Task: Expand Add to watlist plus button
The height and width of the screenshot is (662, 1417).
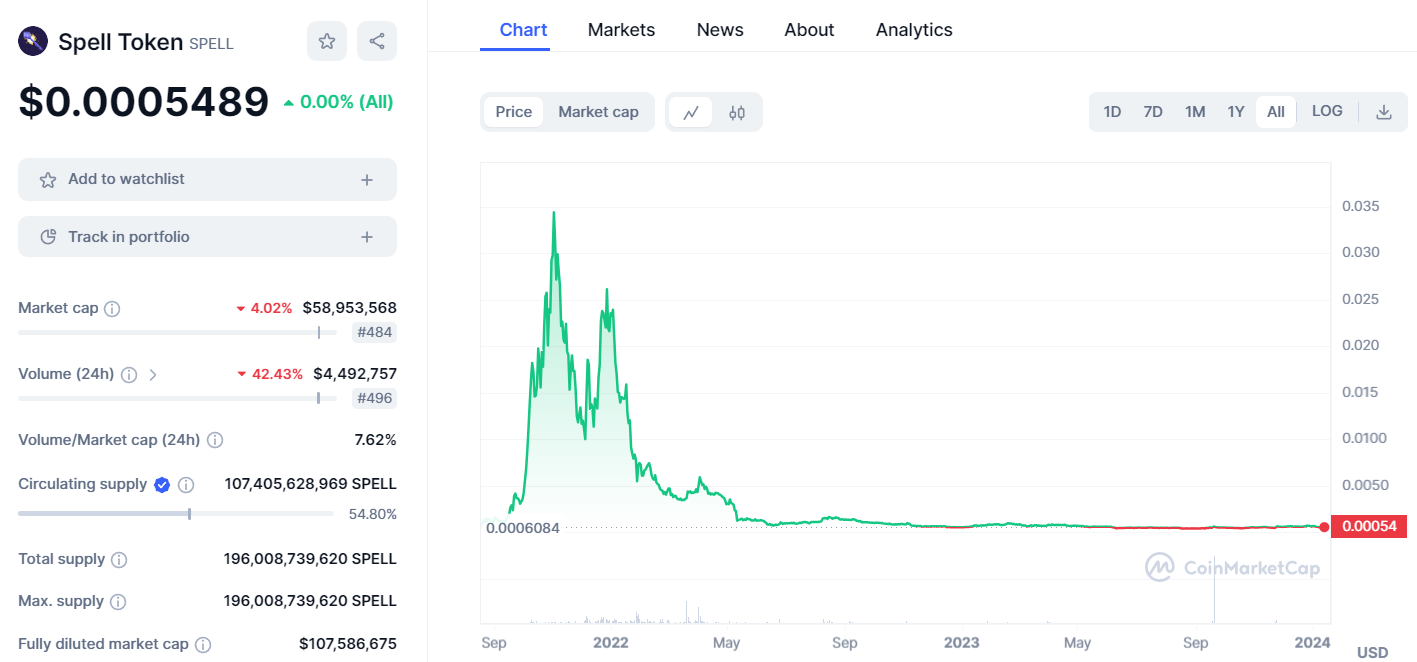Action: pyautogui.click(x=367, y=180)
